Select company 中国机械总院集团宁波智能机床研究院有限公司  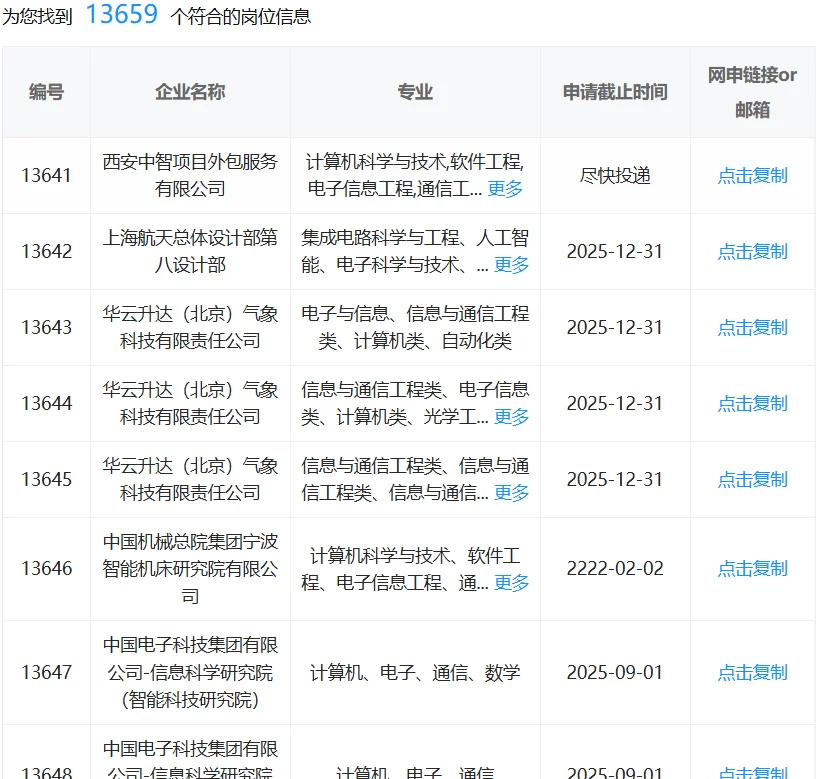click(190, 568)
